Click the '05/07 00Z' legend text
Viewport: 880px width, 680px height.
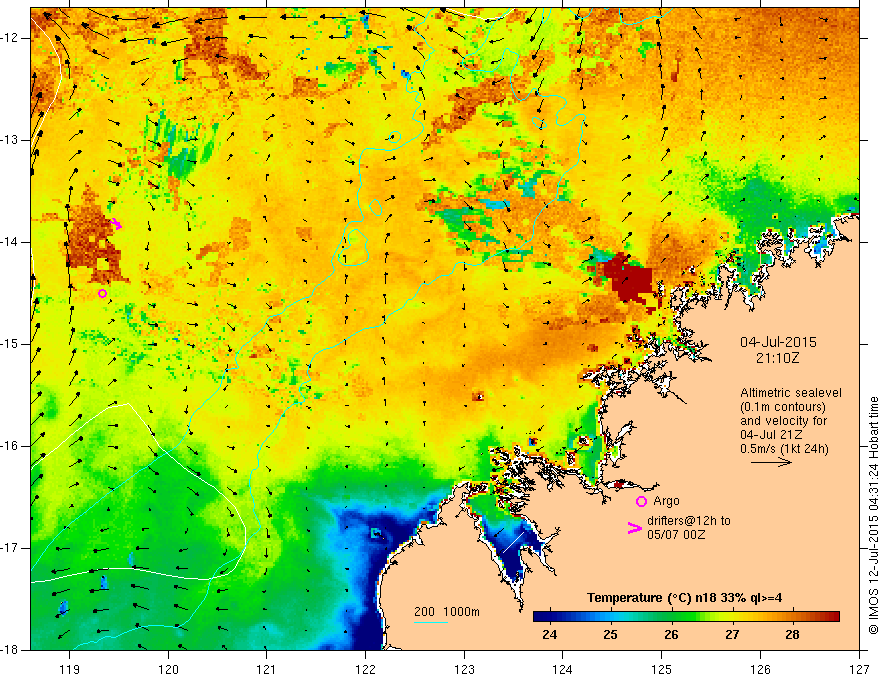tap(676, 535)
